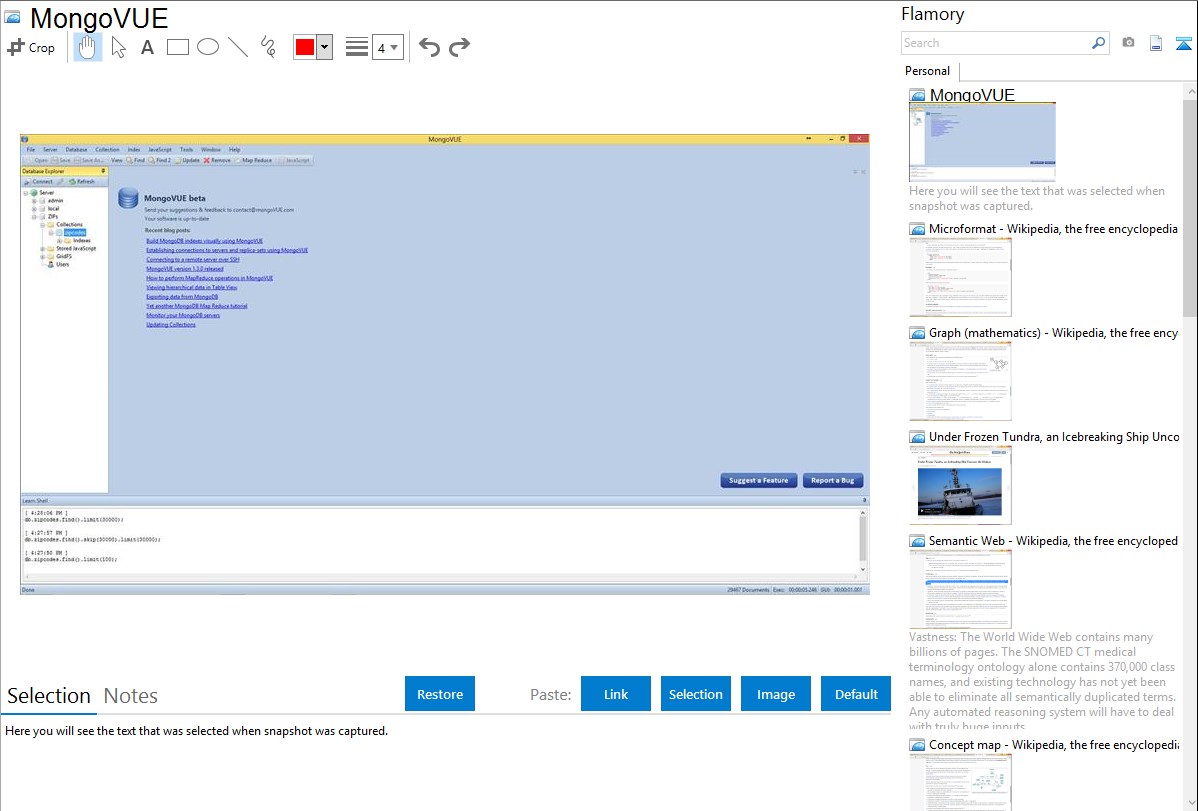Click the Concept map item's snapshot icon

point(917,744)
